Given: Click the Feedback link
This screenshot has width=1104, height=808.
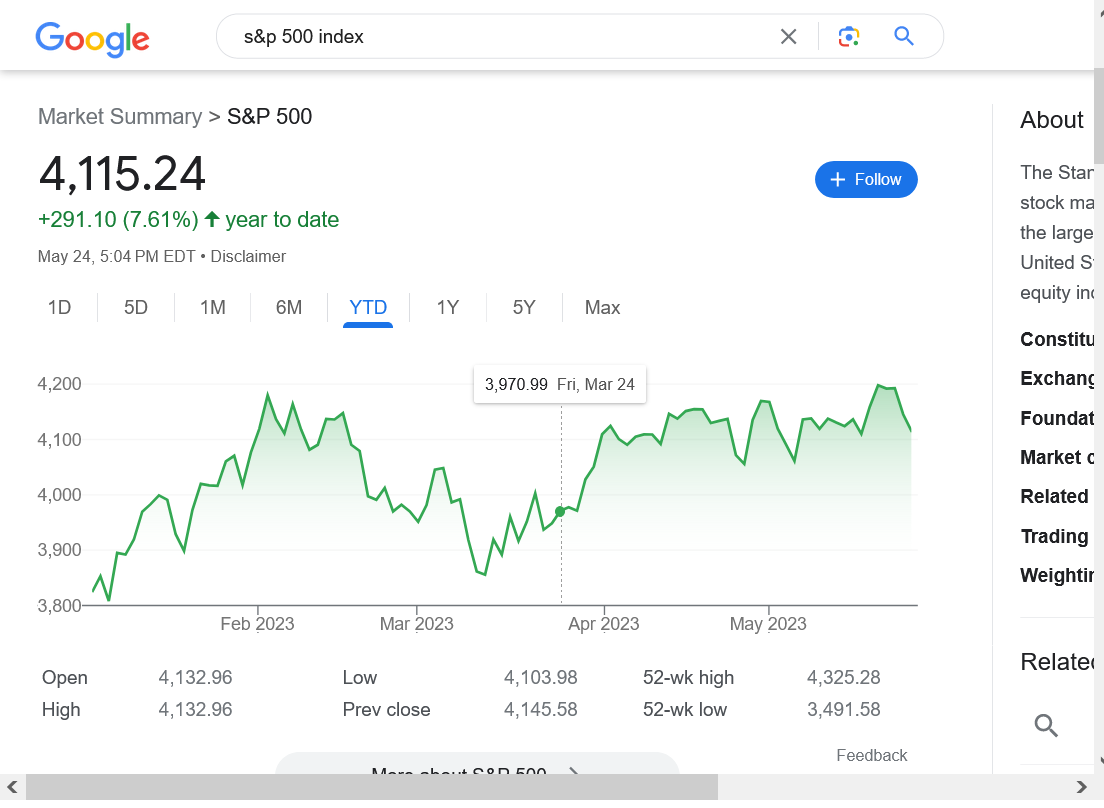Looking at the screenshot, I should [x=871, y=756].
